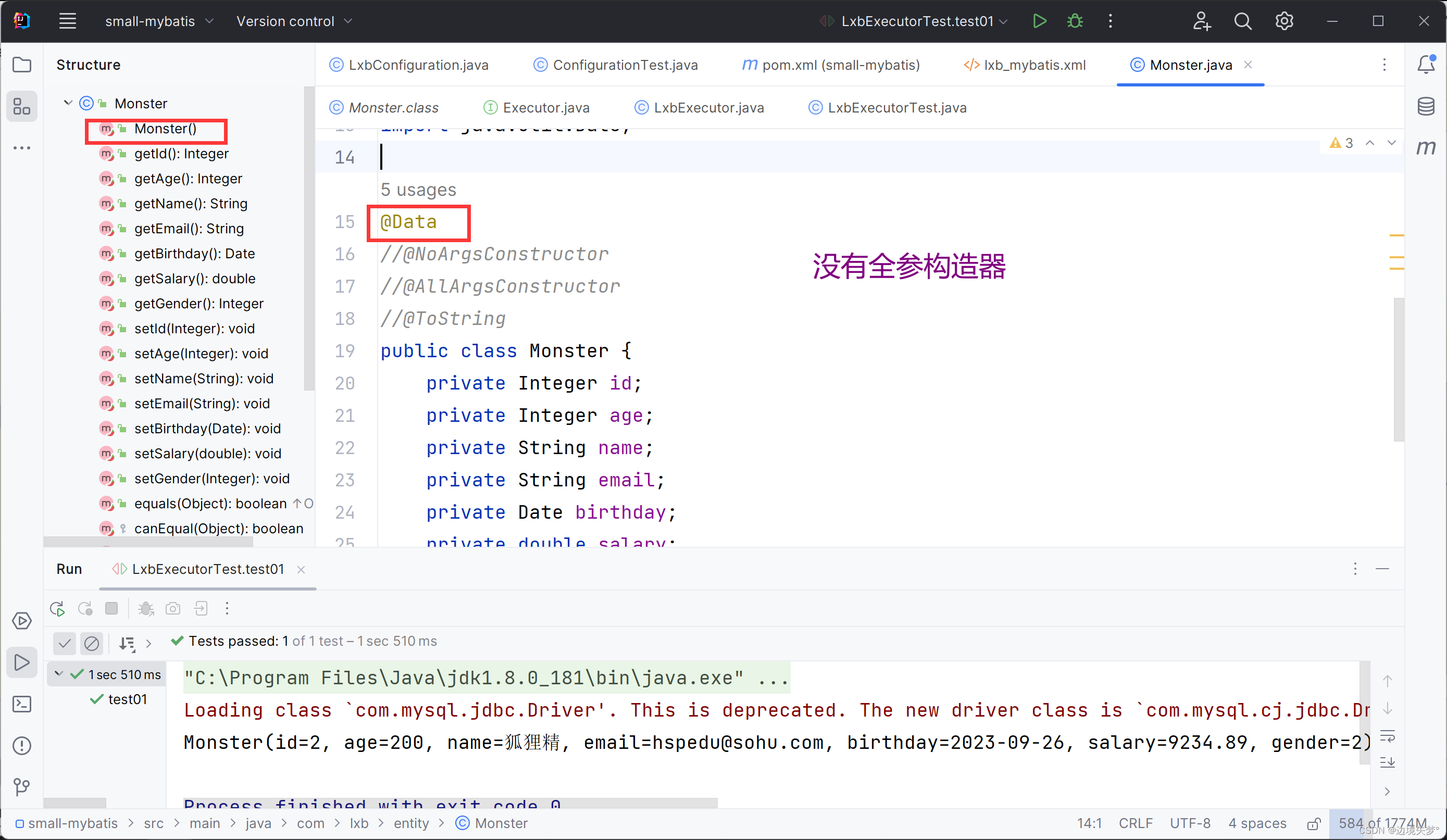Open editor tabs overflow menu
This screenshot has width=1447, height=840.
pyautogui.click(x=1384, y=65)
